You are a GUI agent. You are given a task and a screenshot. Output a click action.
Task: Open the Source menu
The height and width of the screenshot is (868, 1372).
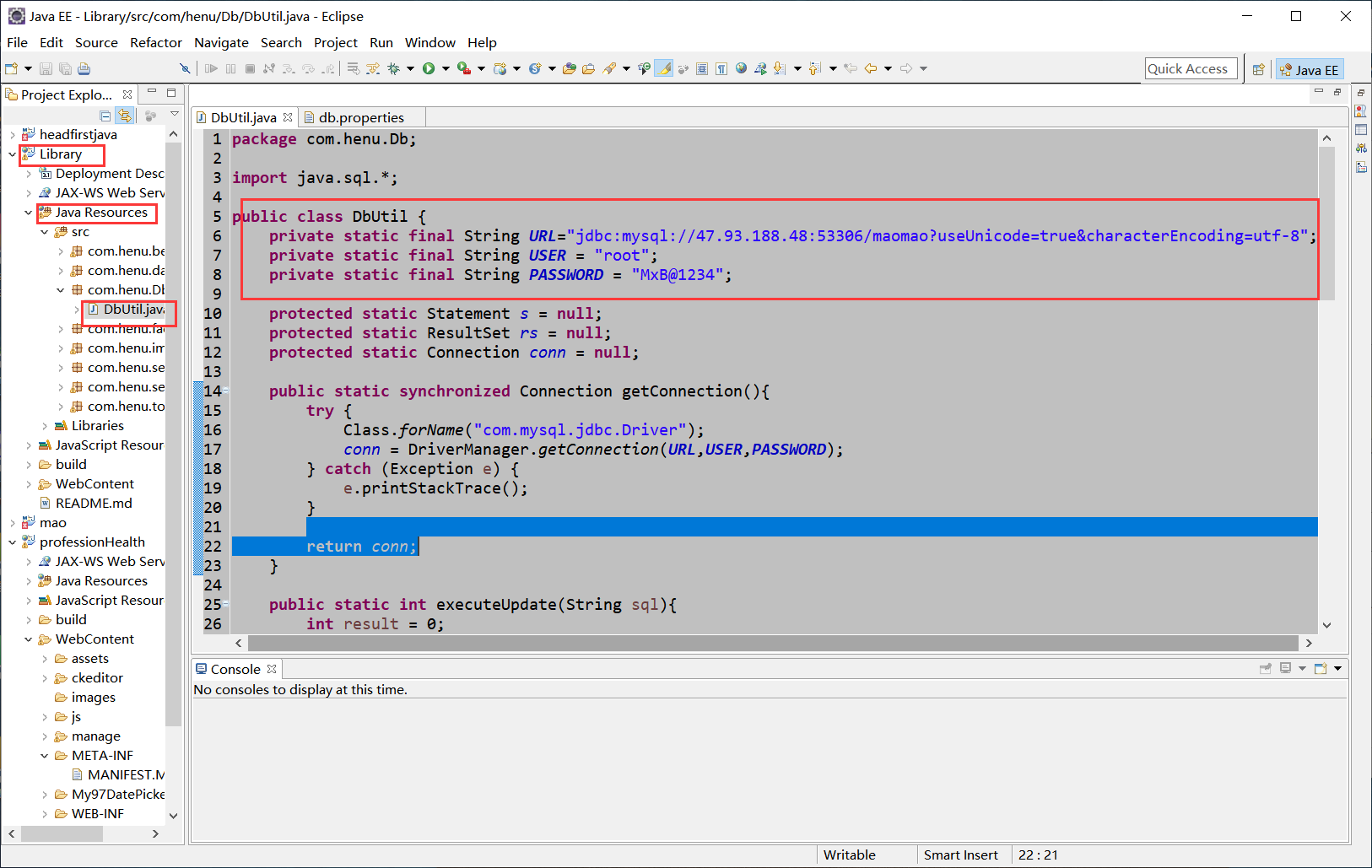point(96,42)
